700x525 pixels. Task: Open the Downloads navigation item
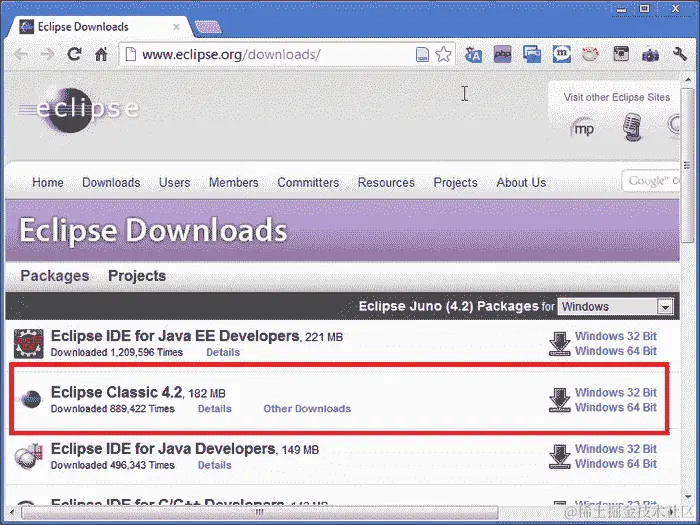coord(111,183)
